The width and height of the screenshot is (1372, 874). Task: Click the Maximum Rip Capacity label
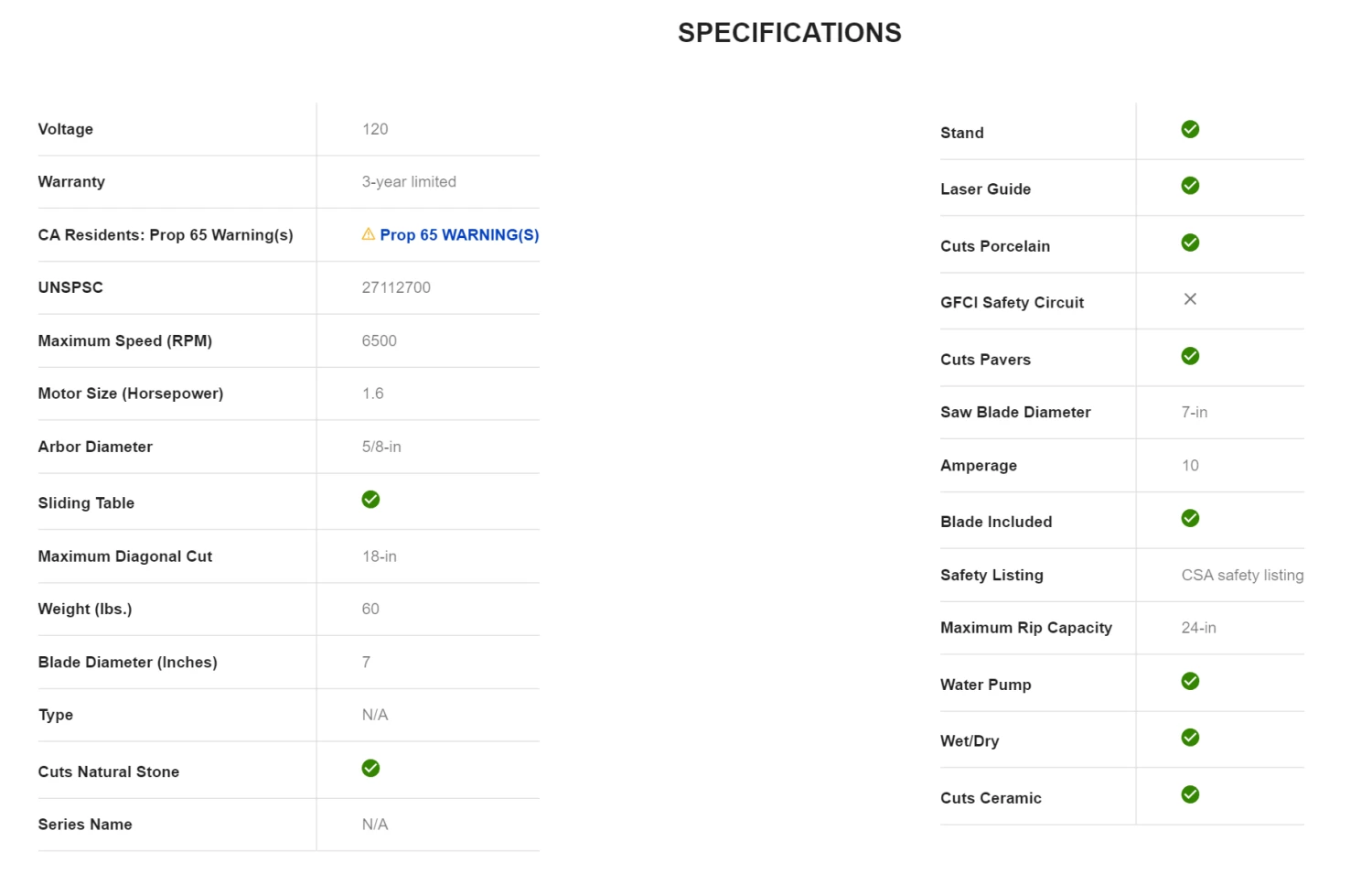coord(1026,628)
